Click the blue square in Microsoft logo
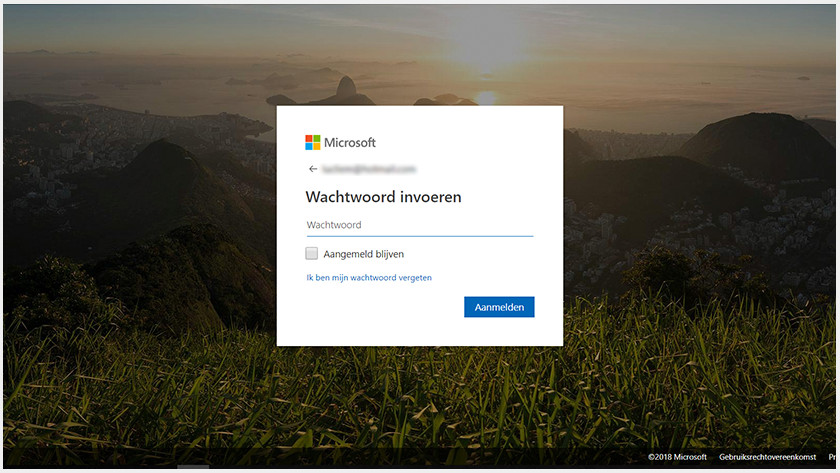This screenshot has height=473, width=840. pos(309,146)
